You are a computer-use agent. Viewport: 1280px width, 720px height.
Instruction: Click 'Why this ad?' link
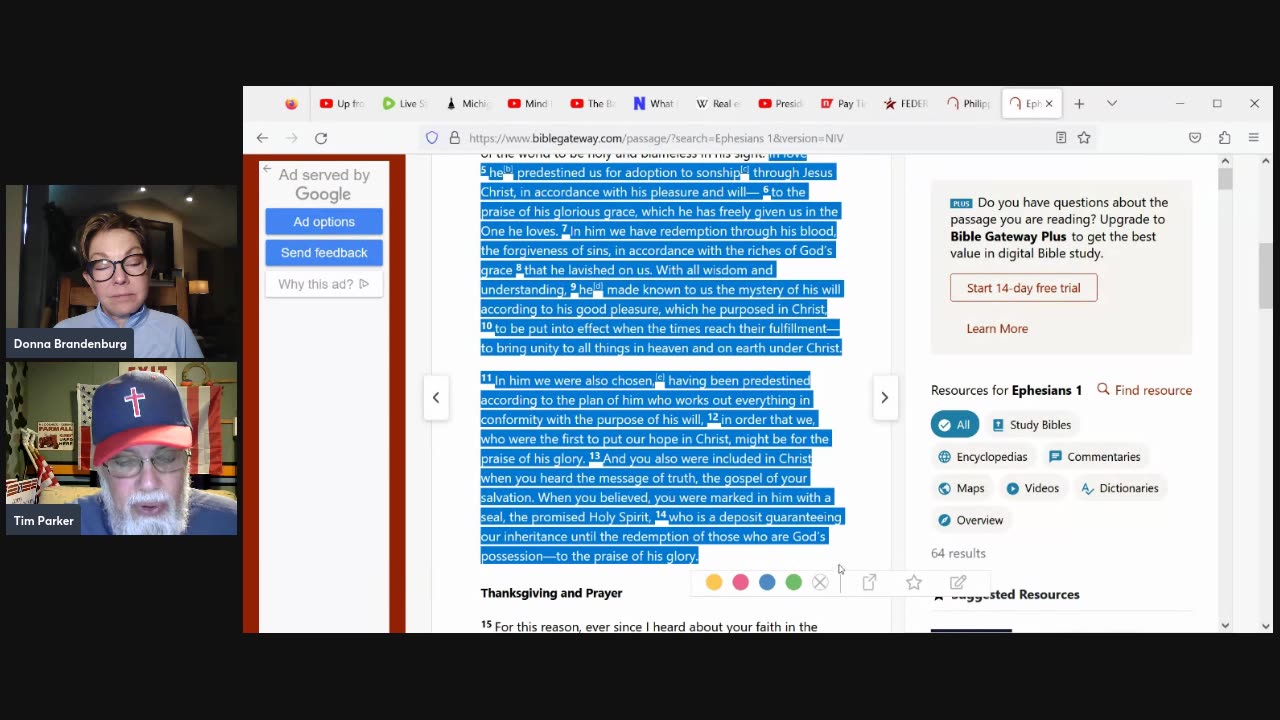[324, 284]
